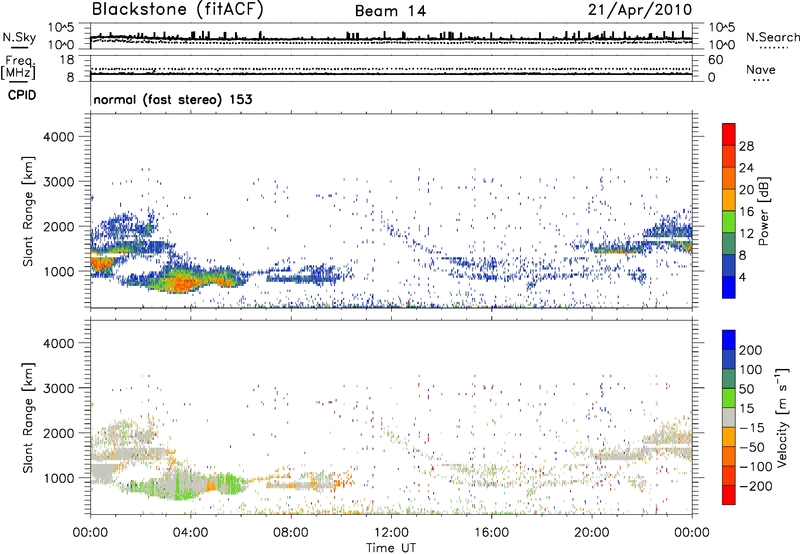Click the "4000" tick on velocity panel
Viewport: 800px width, 554px height.
point(58,343)
